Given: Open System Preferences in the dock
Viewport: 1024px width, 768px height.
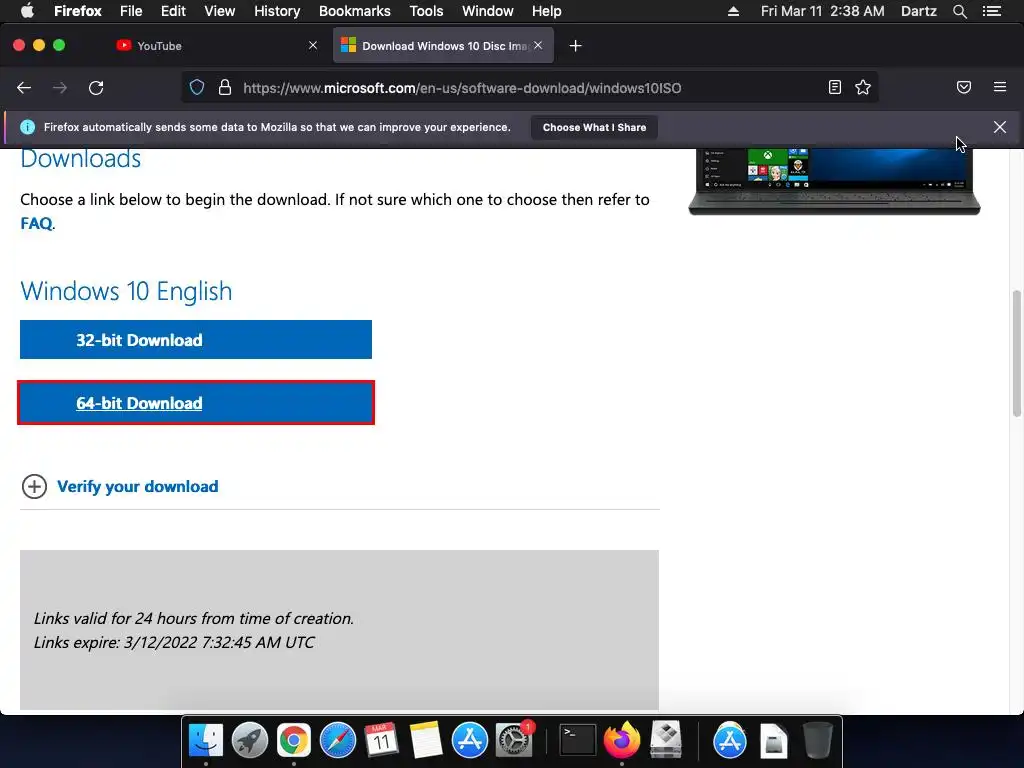Looking at the screenshot, I should coord(514,741).
